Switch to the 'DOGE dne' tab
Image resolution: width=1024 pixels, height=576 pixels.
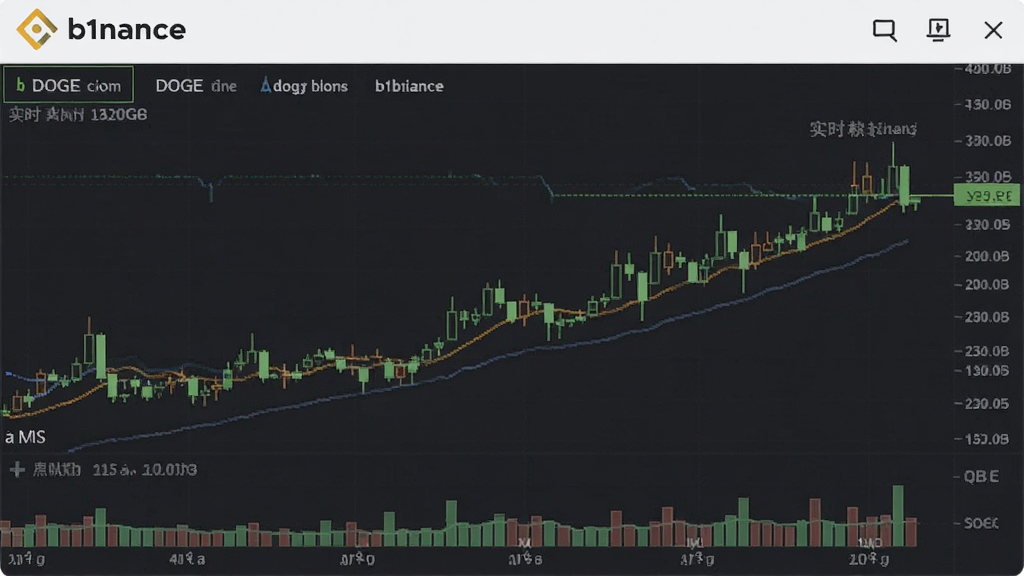coord(195,86)
